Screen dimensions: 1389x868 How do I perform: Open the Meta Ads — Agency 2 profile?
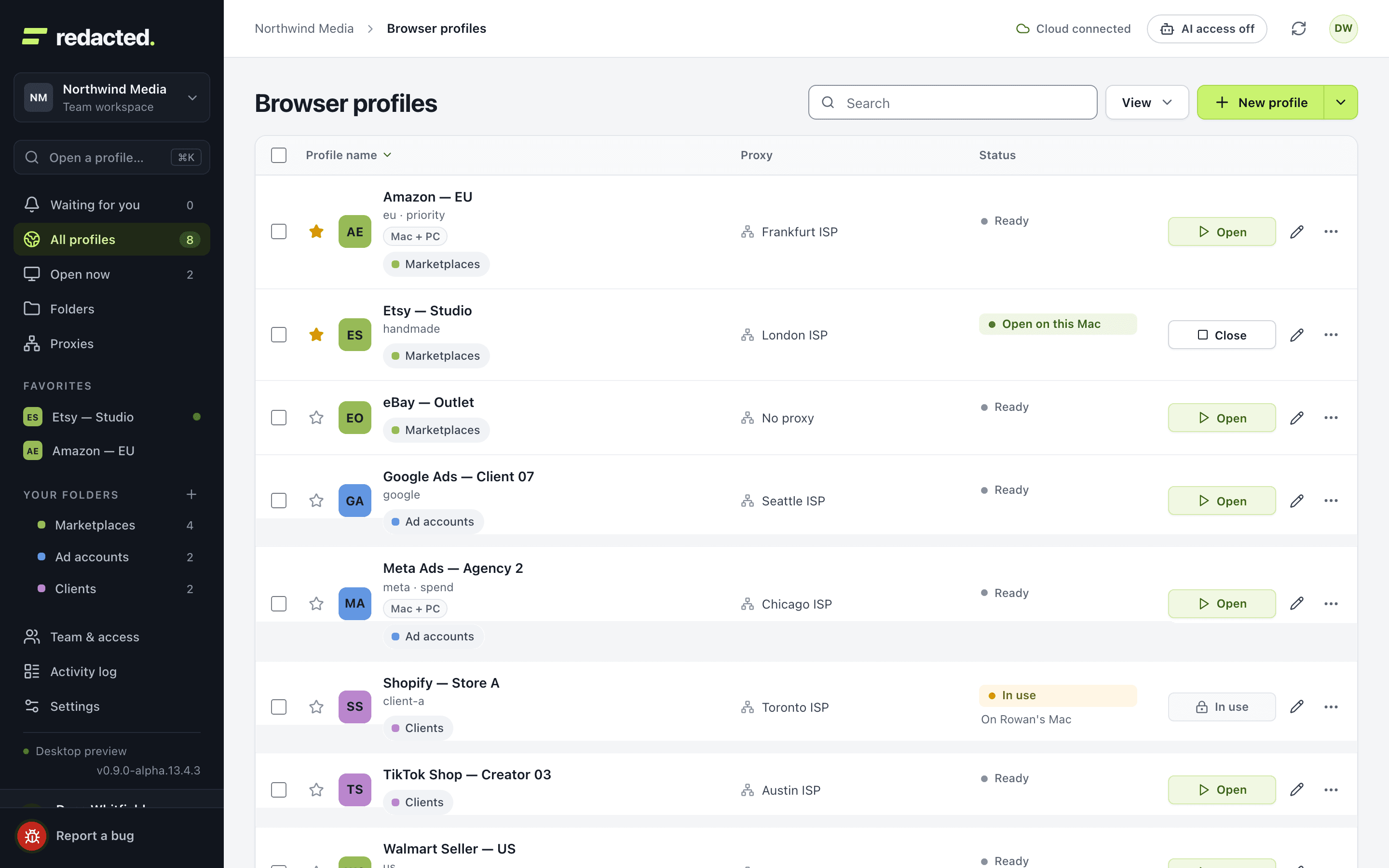tap(1221, 603)
